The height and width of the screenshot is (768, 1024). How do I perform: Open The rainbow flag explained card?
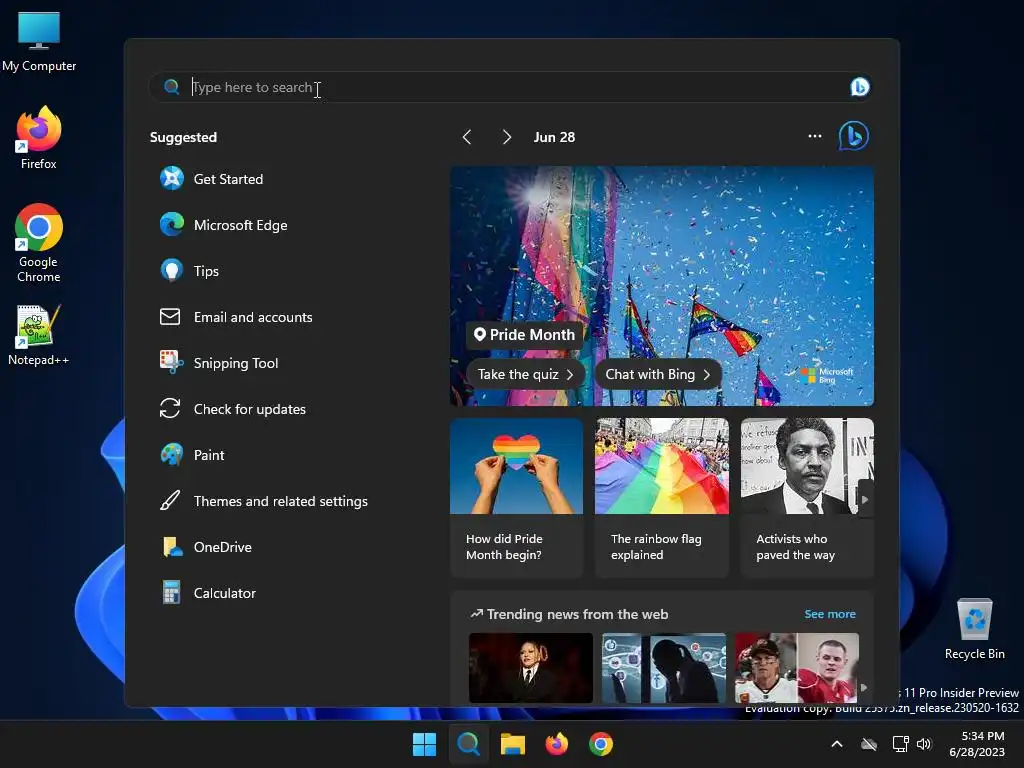[x=662, y=498]
